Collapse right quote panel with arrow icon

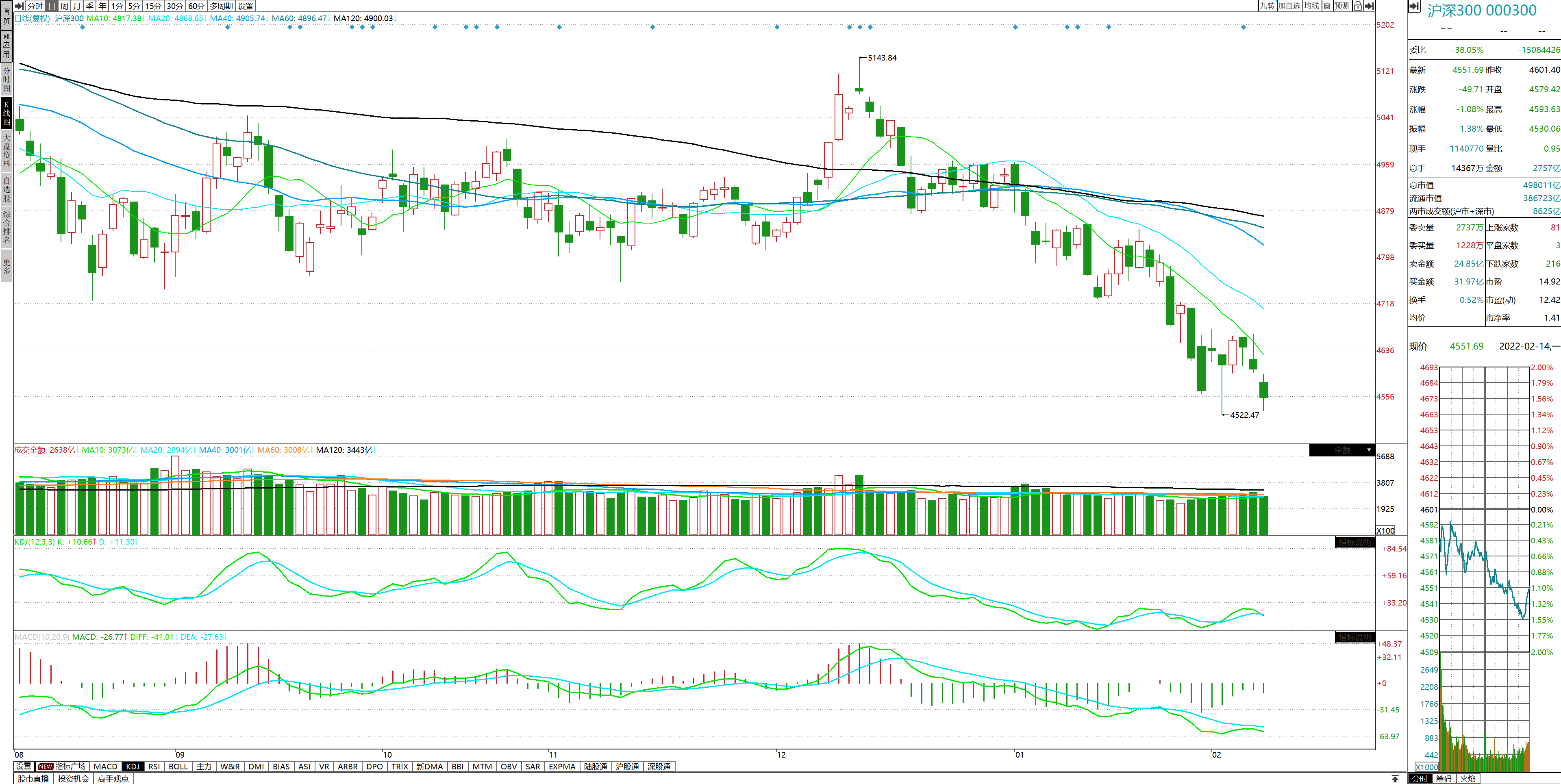(1414, 7)
